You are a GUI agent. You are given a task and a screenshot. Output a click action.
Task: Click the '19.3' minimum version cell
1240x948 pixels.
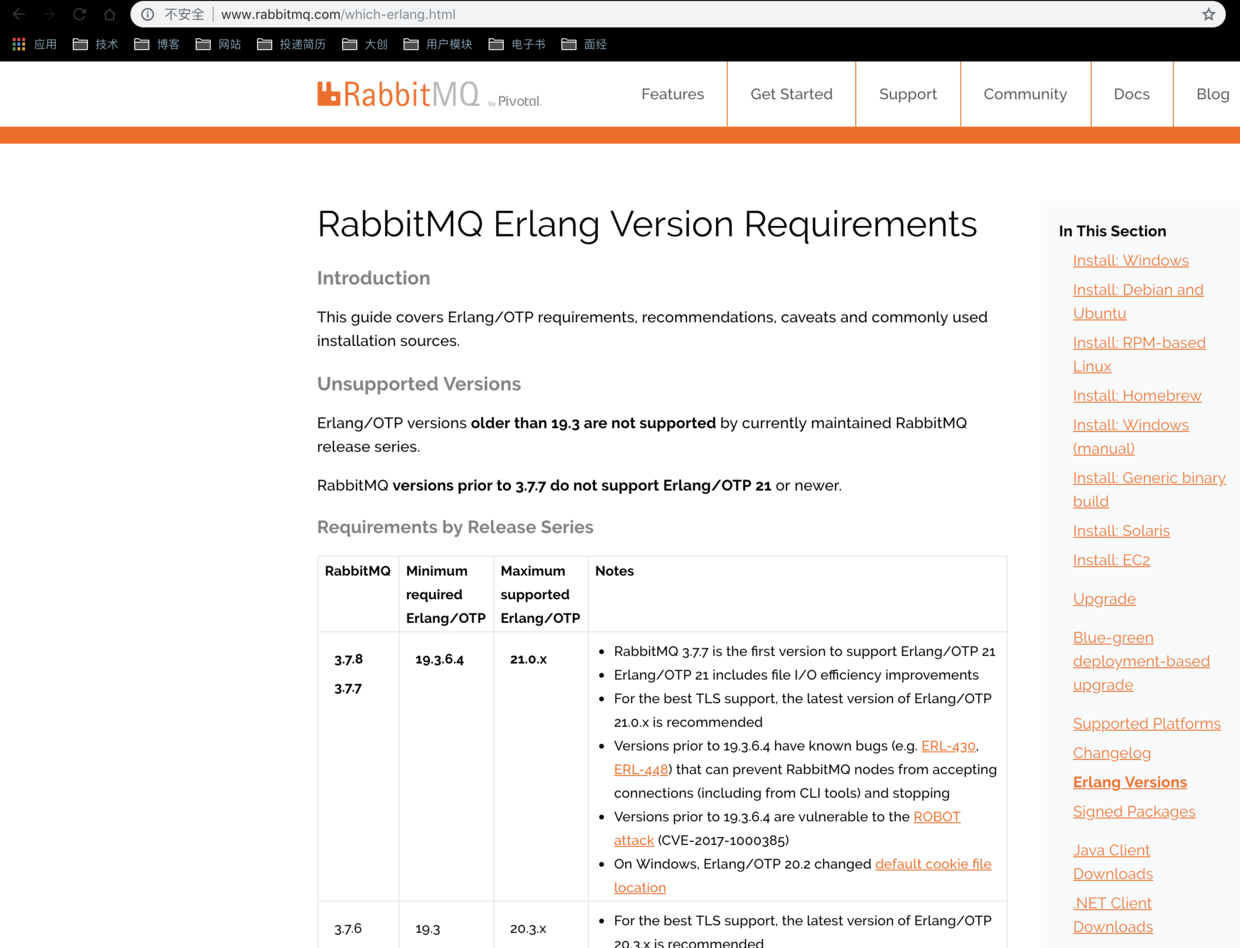coord(428,928)
